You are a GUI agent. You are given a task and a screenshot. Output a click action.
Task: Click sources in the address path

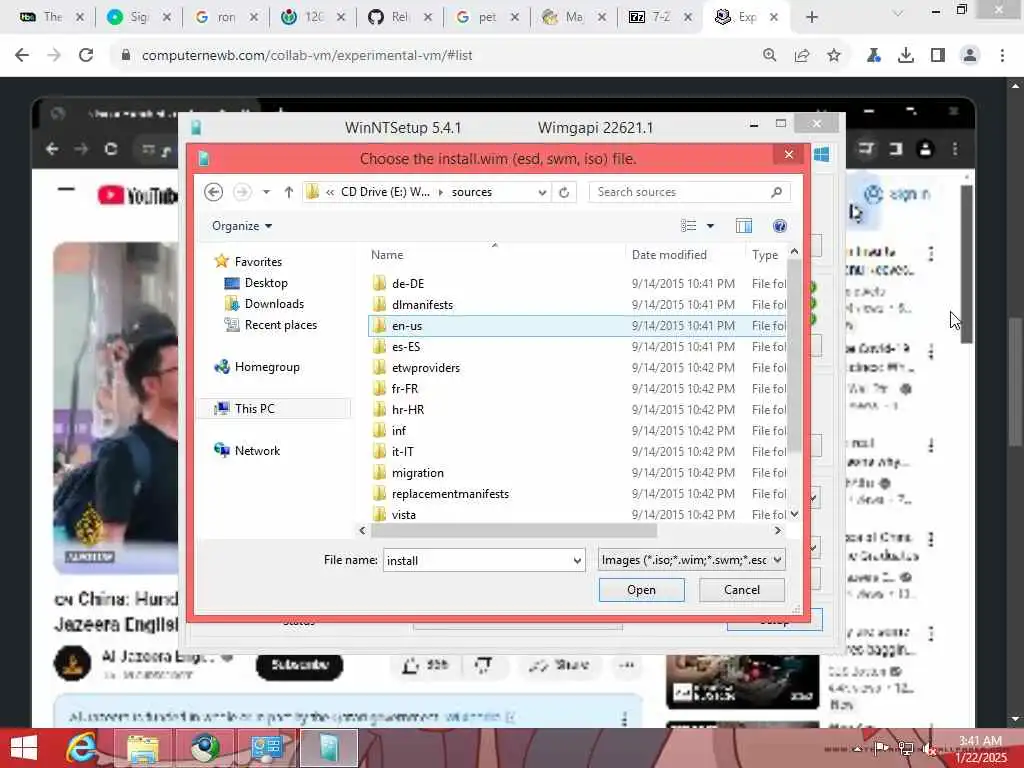click(472, 192)
